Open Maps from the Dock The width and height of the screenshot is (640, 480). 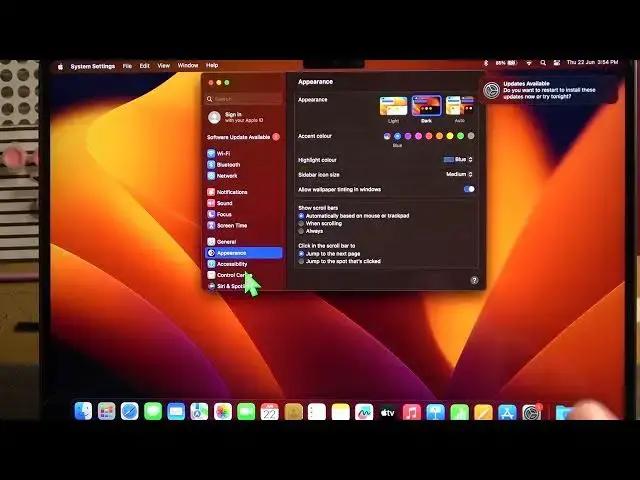coord(199,411)
